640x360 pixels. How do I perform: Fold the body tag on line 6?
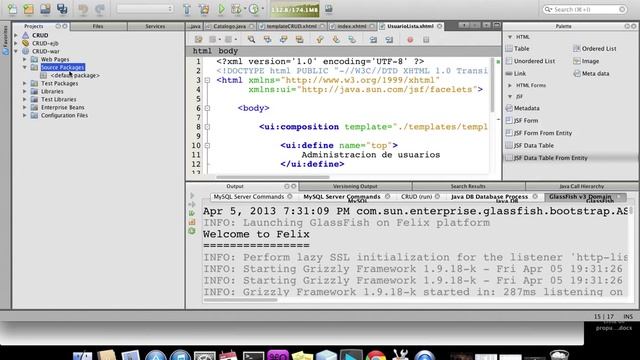tap(207, 108)
